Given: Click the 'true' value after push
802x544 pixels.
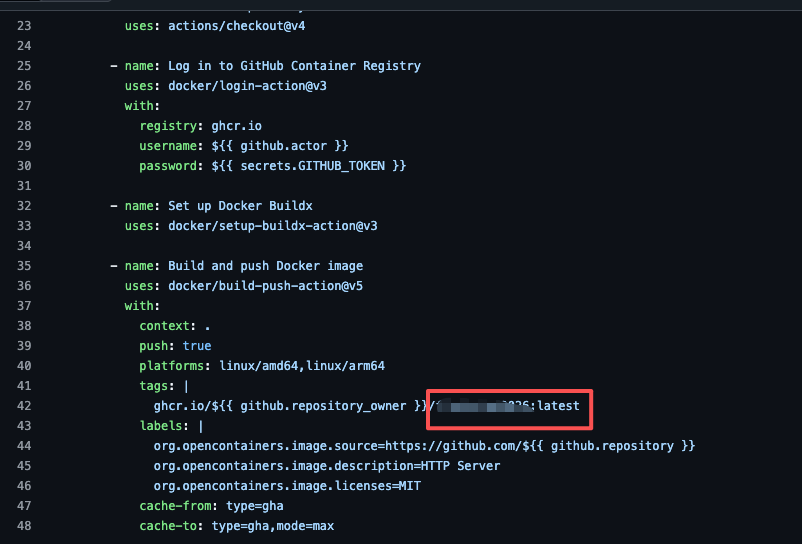Looking at the screenshot, I should 197,346.
